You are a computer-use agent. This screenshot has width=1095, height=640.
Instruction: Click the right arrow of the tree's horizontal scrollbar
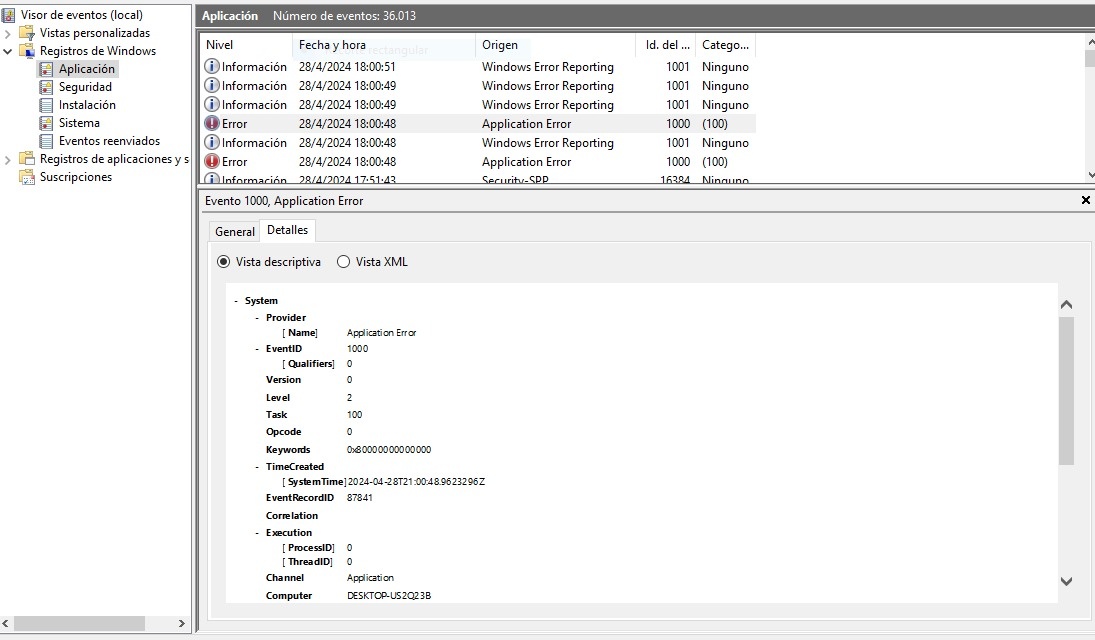pyautogui.click(x=182, y=623)
